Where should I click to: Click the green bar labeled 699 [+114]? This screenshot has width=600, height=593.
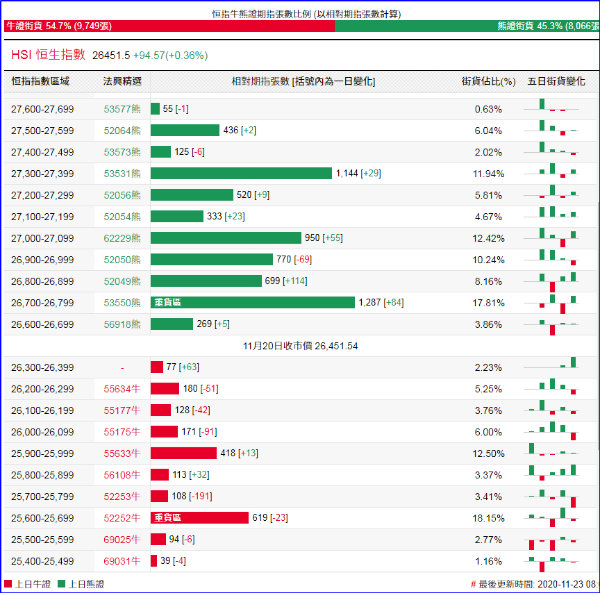pos(206,281)
